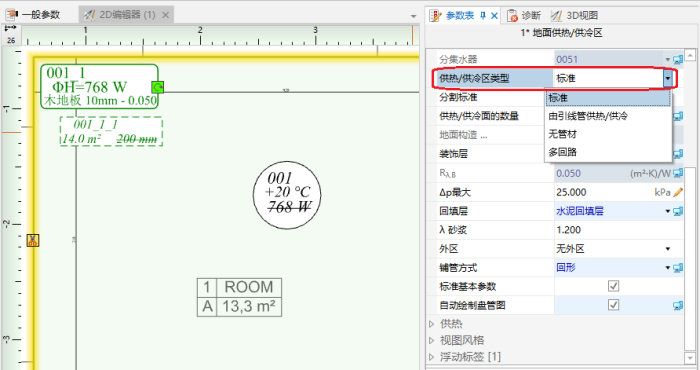Switch to the 诊断 tab
Viewport: 700px width, 370px height.
pos(524,16)
